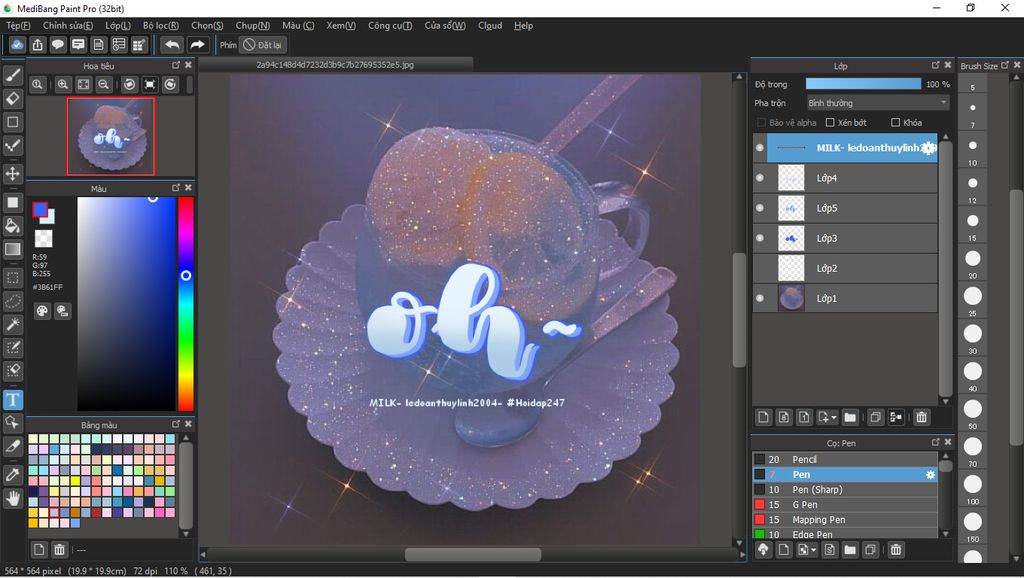The image size is (1024, 578).
Task: Open the Lớp(L) menu
Action: point(118,25)
